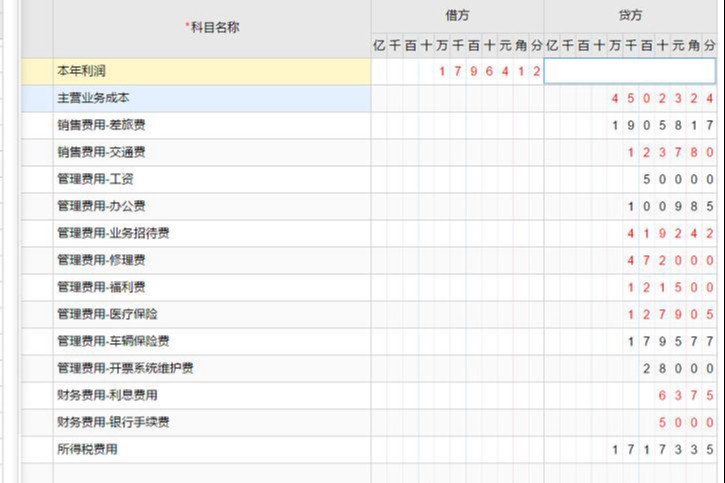The width and height of the screenshot is (725, 483).
Task: Select the 管理费用-车辆保险费 account cell
Action: [x=212, y=341]
